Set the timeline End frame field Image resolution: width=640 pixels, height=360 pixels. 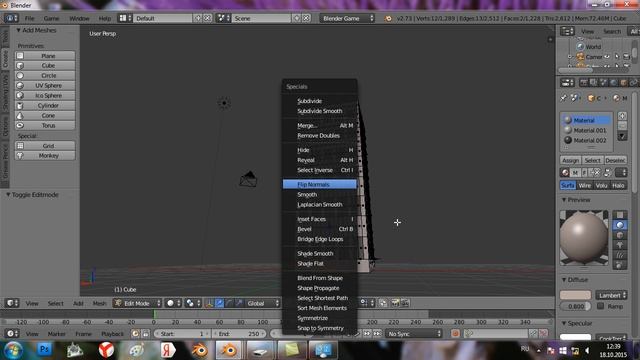[x=239, y=334]
